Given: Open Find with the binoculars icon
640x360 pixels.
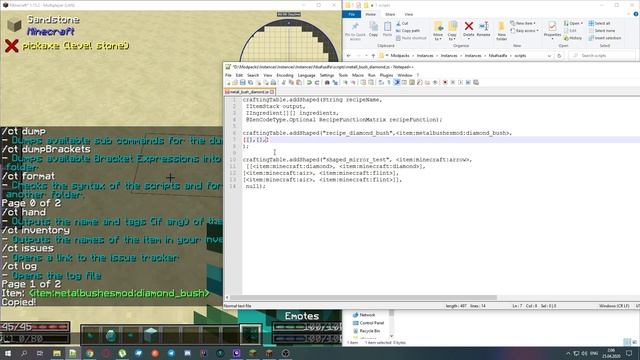Looking at the screenshot, I should 327,82.
